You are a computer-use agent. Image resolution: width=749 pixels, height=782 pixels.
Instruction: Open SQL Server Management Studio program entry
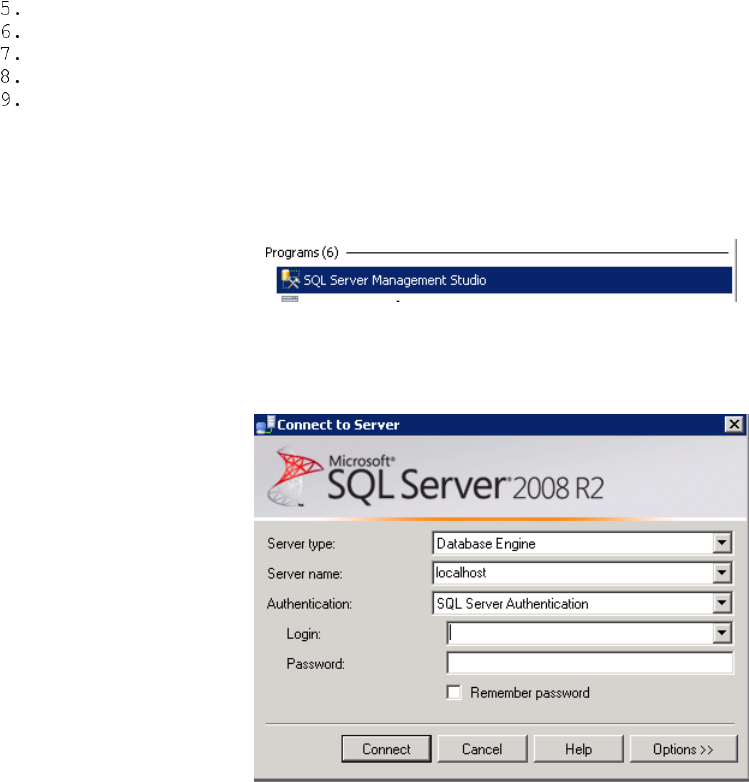coord(504,280)
